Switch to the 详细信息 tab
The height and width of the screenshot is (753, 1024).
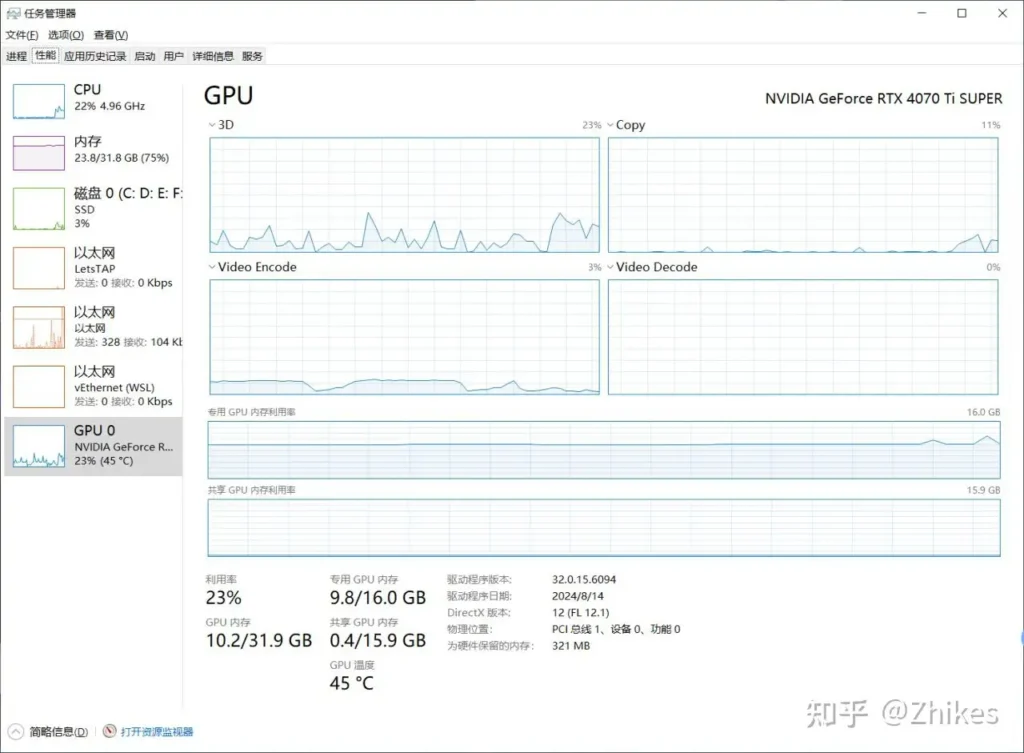213,56
